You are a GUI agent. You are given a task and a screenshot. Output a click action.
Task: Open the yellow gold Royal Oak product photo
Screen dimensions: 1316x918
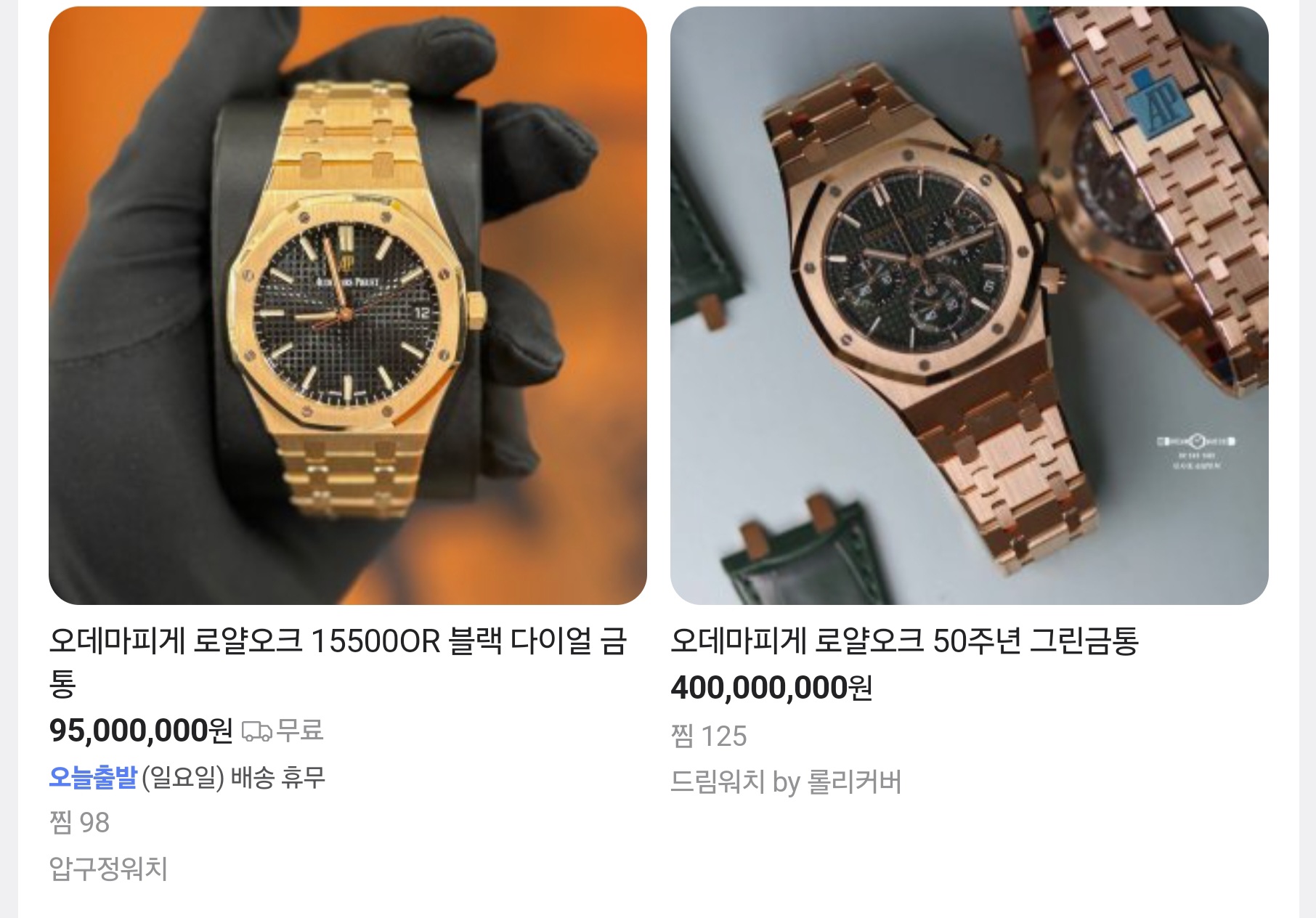(348, 305)
